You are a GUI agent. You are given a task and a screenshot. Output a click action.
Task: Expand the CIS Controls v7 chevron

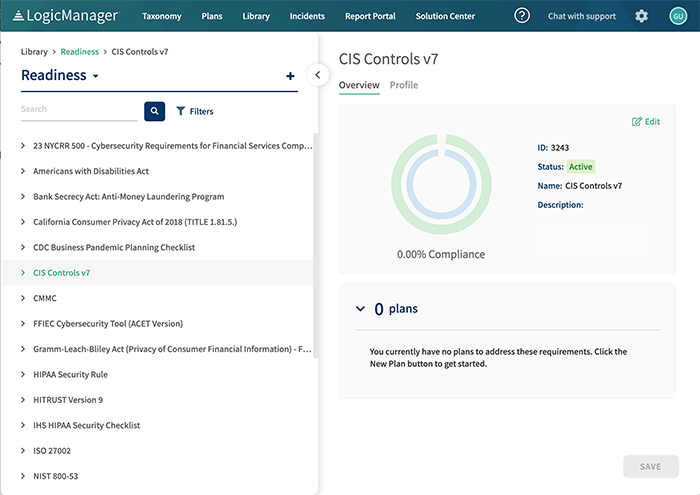23,273
